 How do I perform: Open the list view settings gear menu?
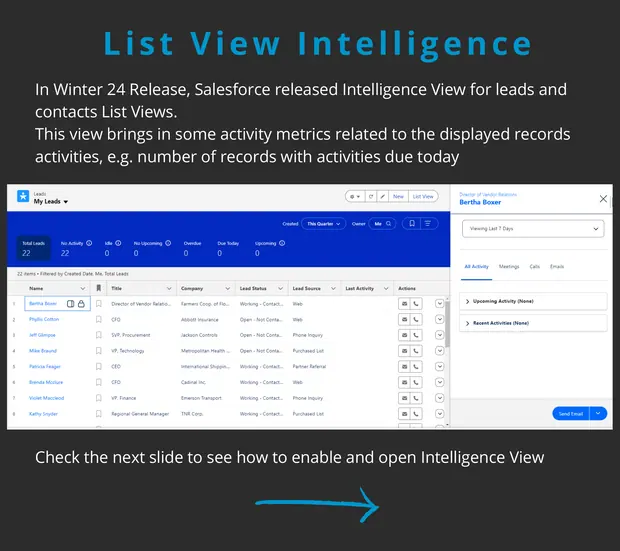(x=355, y=197)
